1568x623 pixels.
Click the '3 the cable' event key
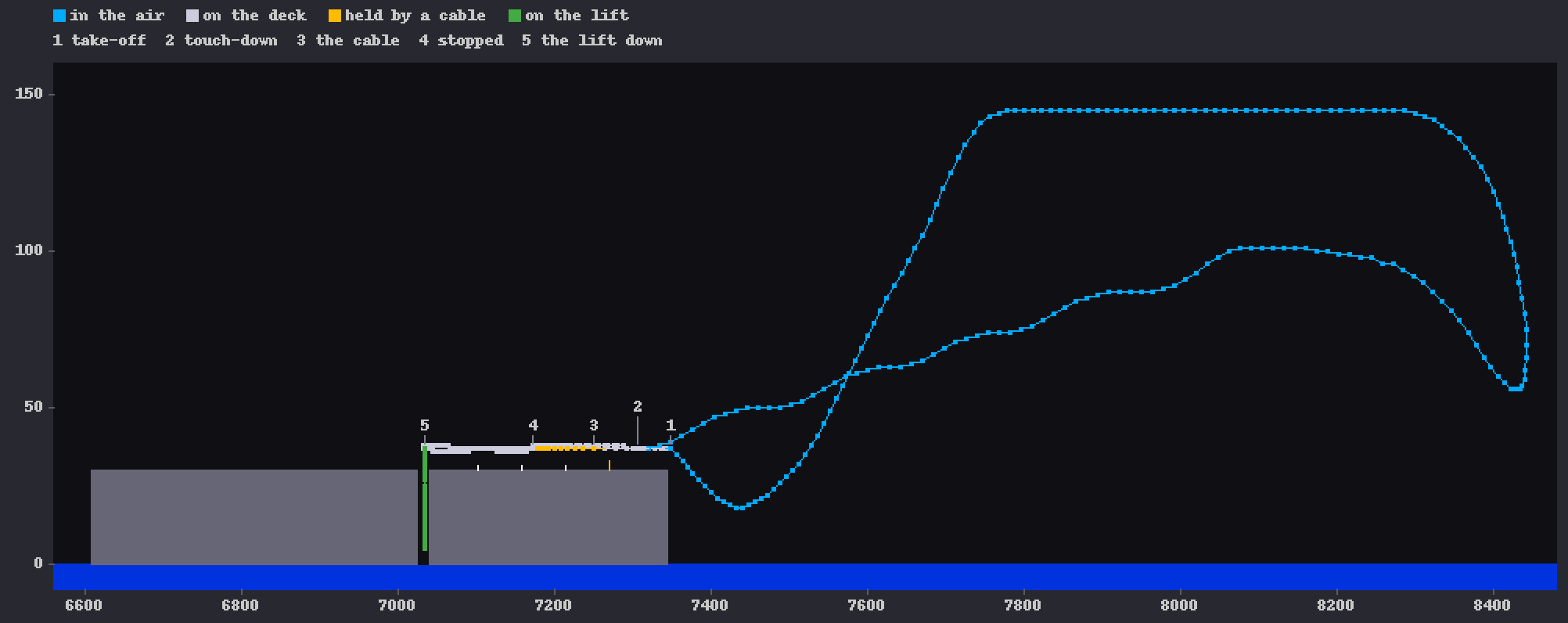point(348,41)
